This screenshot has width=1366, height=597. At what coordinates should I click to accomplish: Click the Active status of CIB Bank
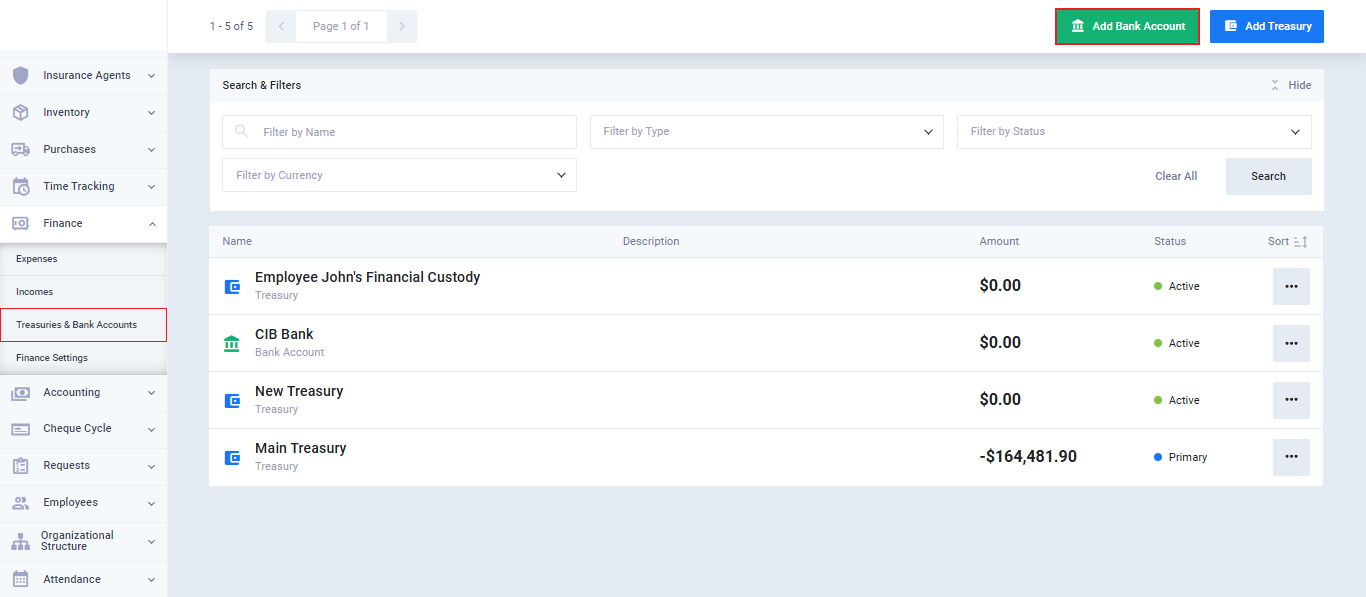[x=1176, y=343]
